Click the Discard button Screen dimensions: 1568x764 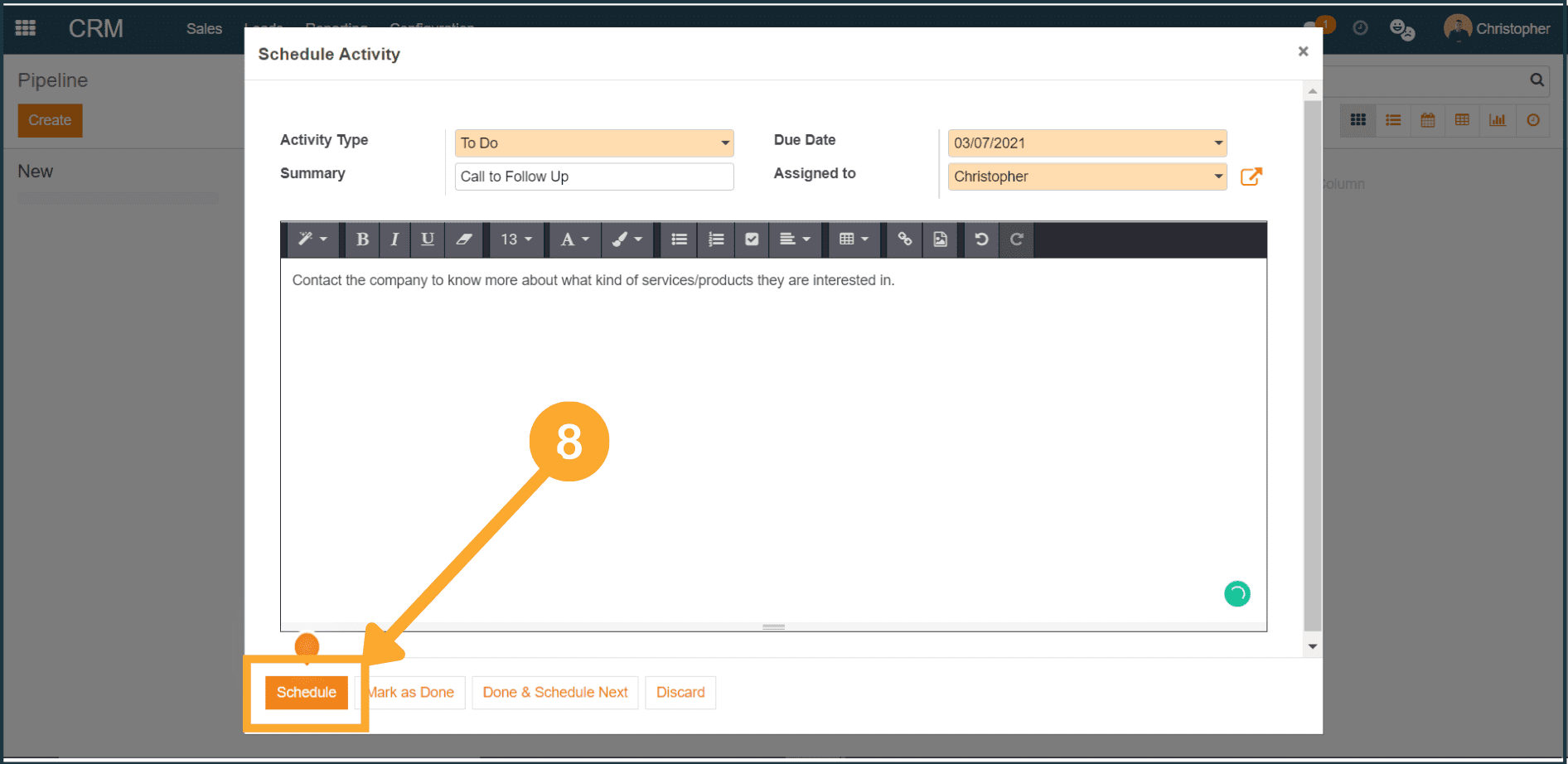680,693
